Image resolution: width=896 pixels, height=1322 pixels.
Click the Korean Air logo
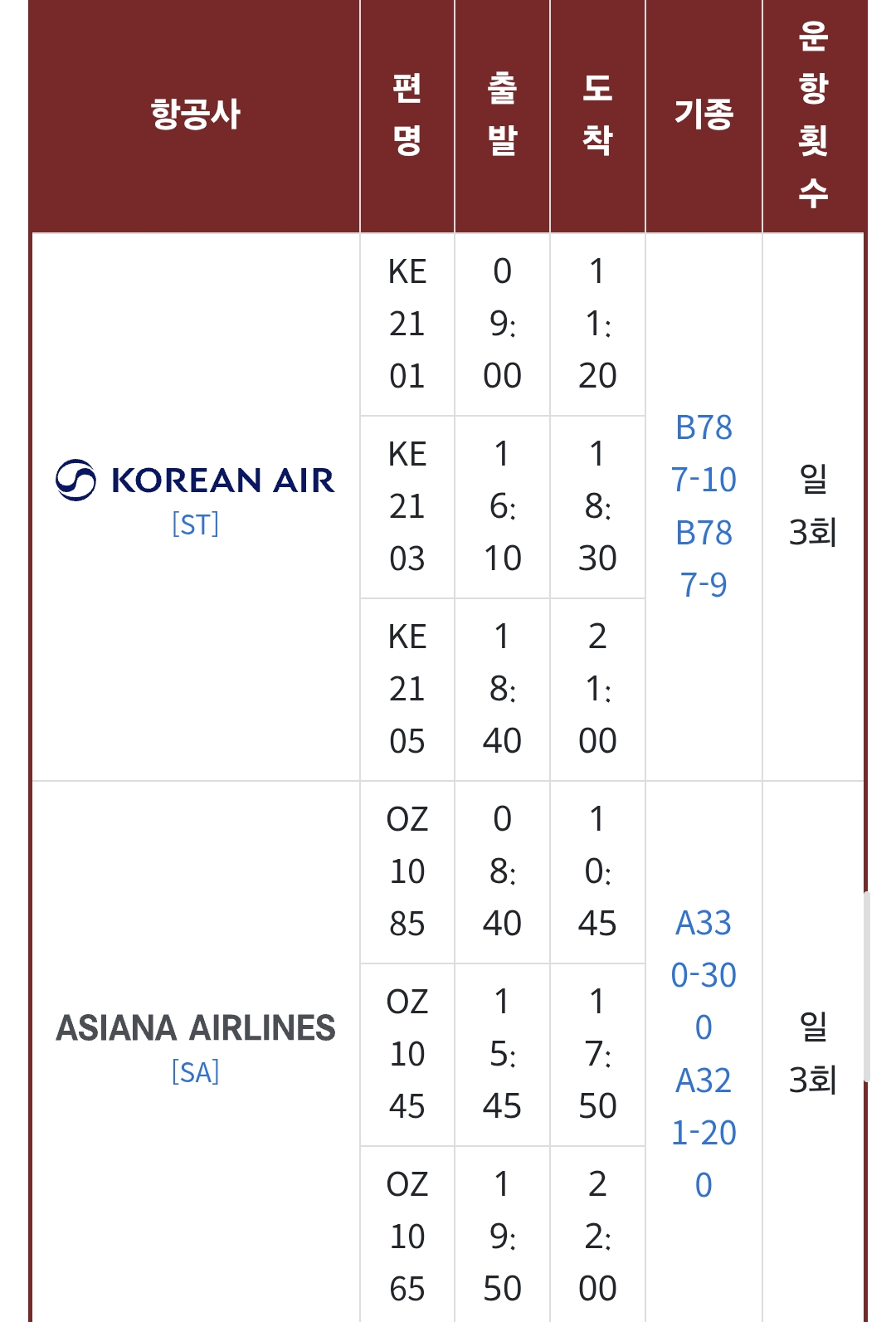tap(195, 480)
